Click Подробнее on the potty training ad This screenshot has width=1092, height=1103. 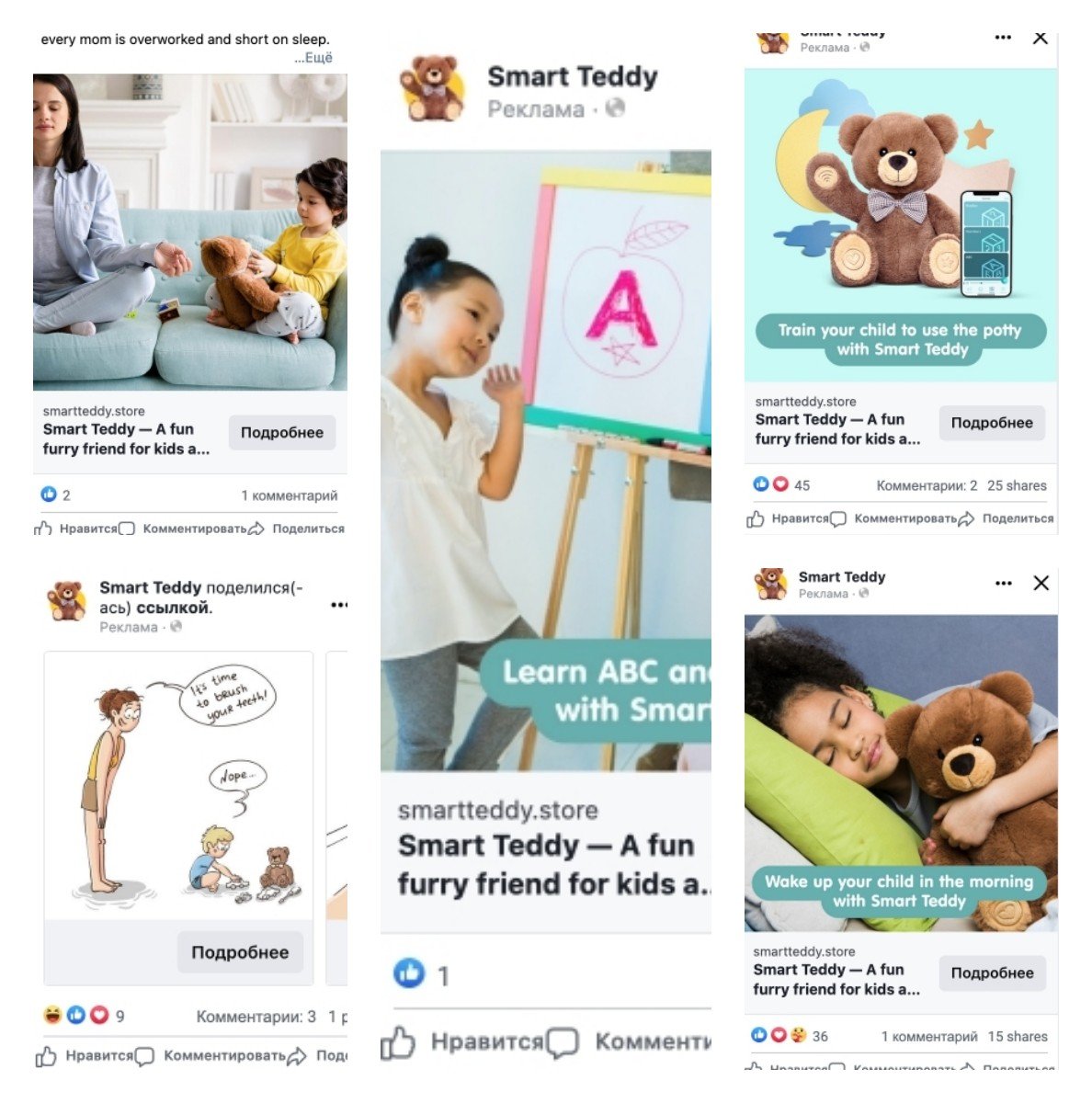point(992,423)
